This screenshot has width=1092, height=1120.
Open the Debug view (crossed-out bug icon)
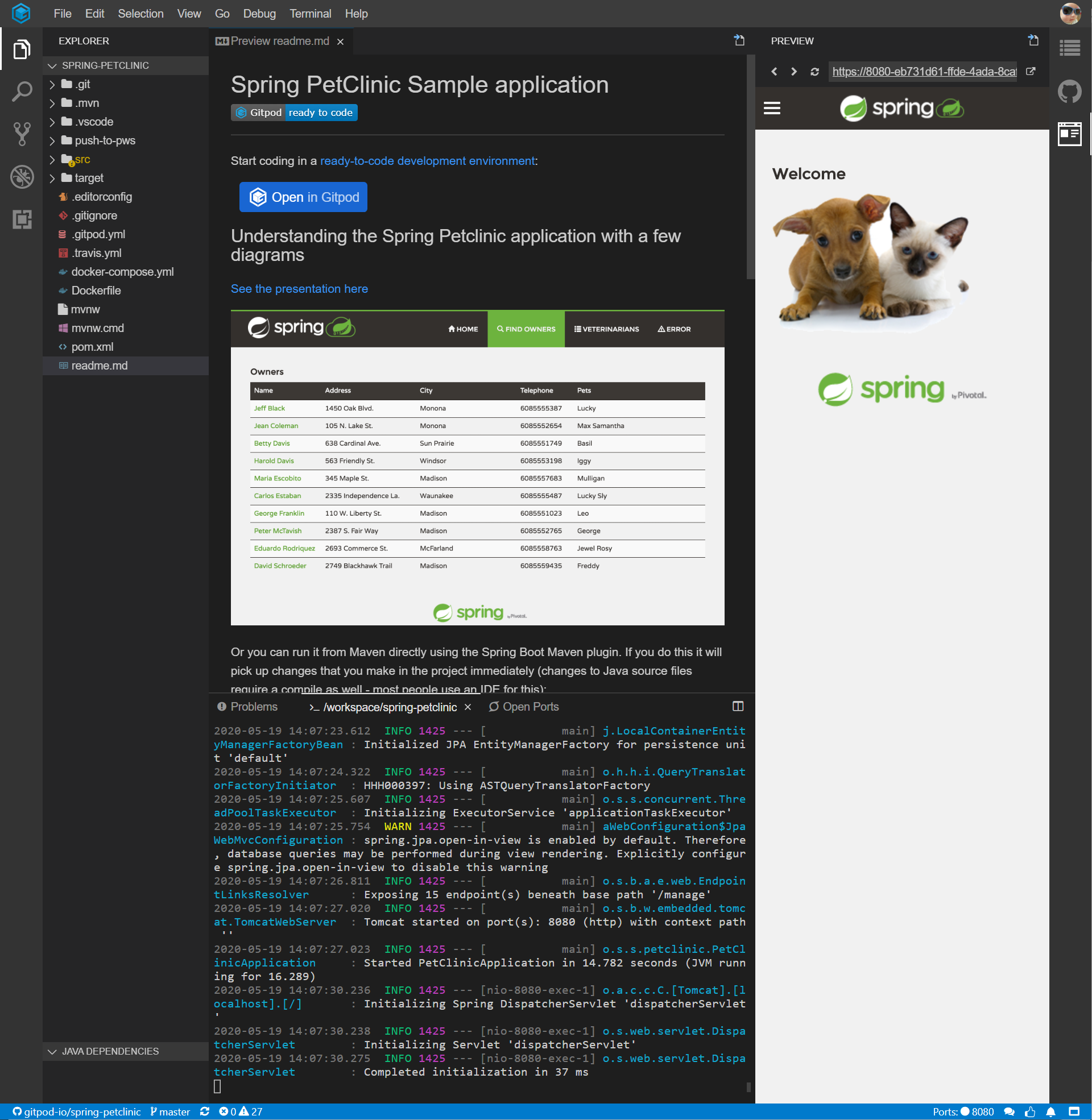[x=22, y=177]
